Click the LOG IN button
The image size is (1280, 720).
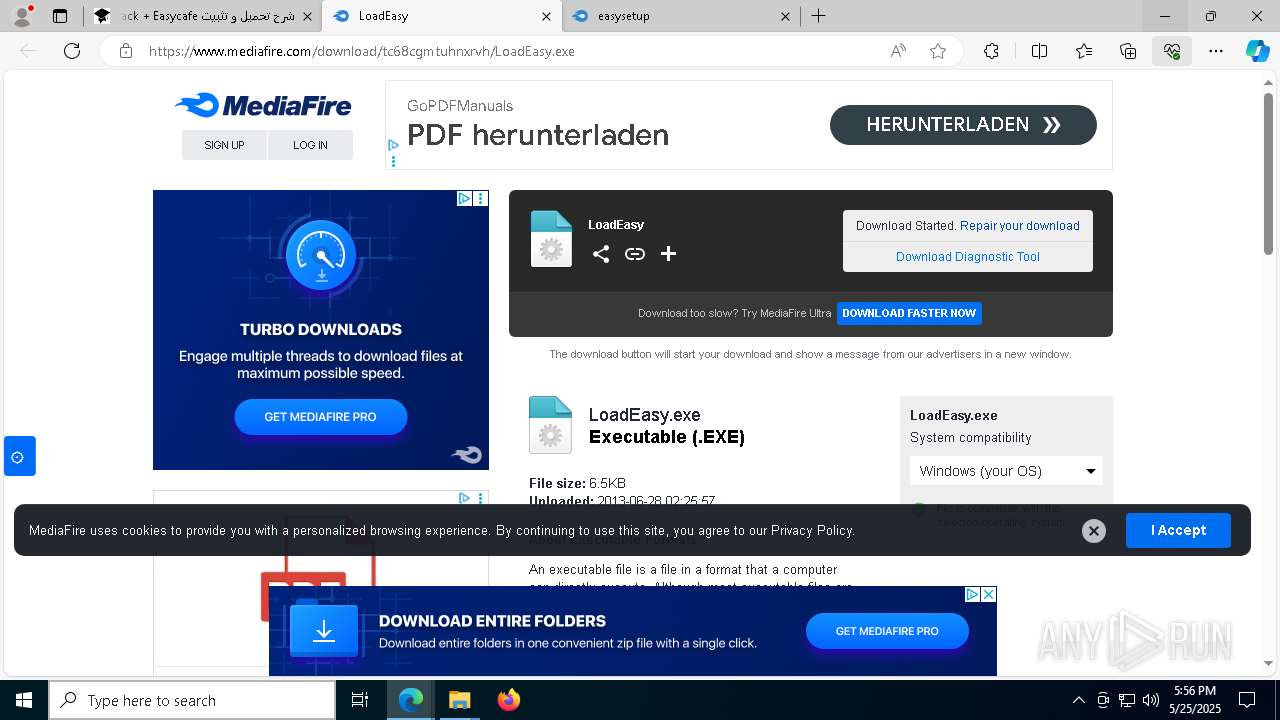coord(310,145)
